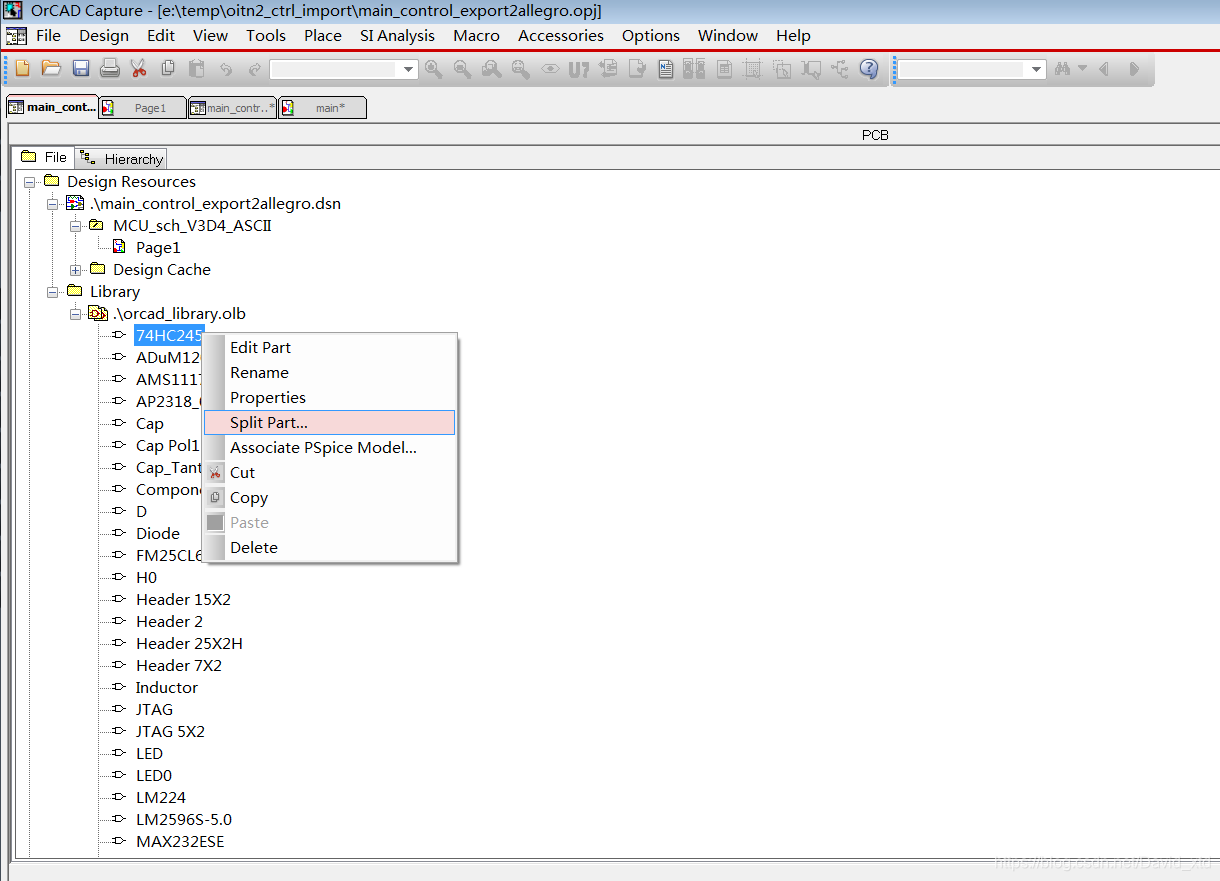Click the Paste clipboard toolbar icon

coord(197,69)
